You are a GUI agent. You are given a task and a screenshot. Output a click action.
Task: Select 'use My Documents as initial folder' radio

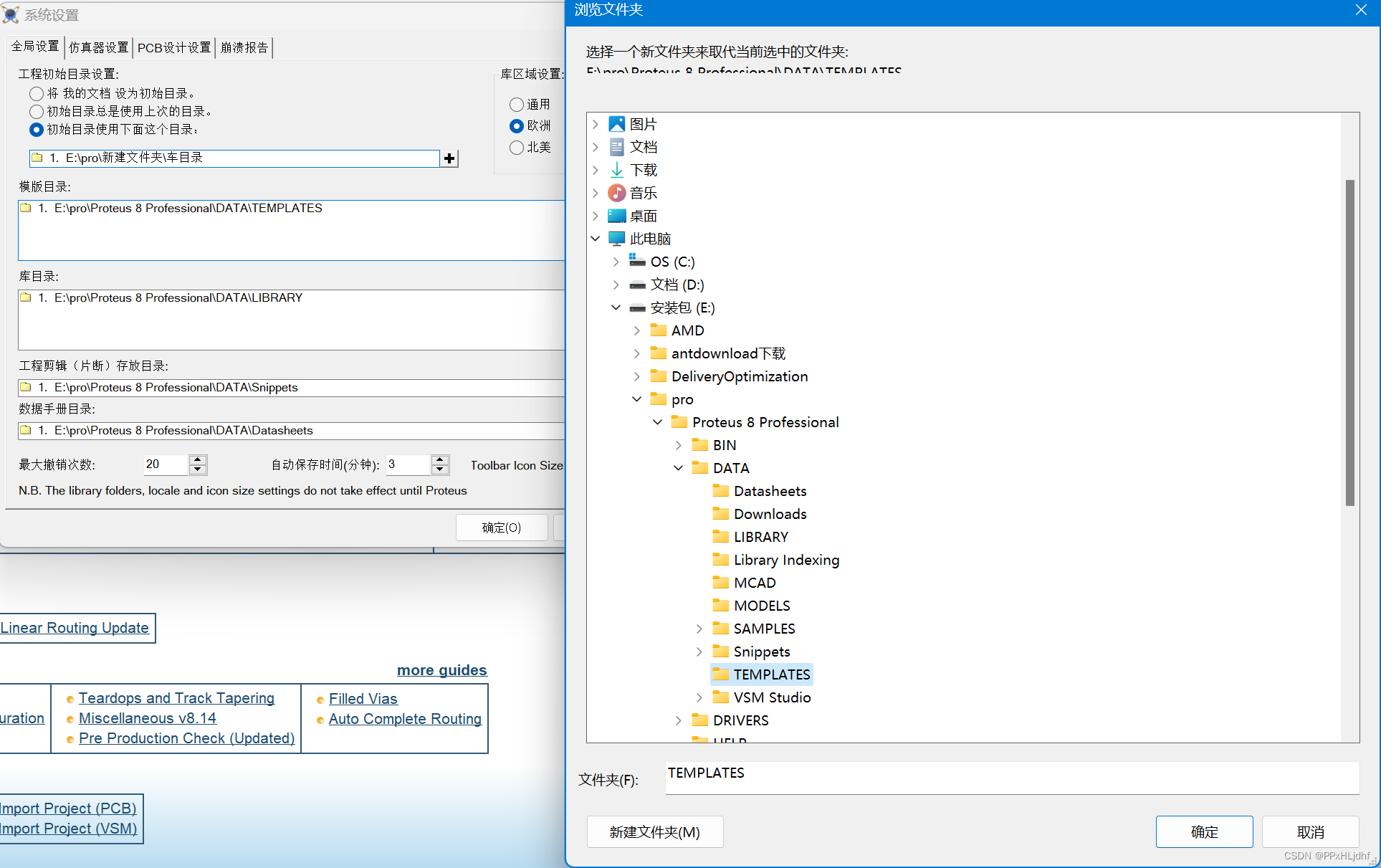click(x=37, y=94)
